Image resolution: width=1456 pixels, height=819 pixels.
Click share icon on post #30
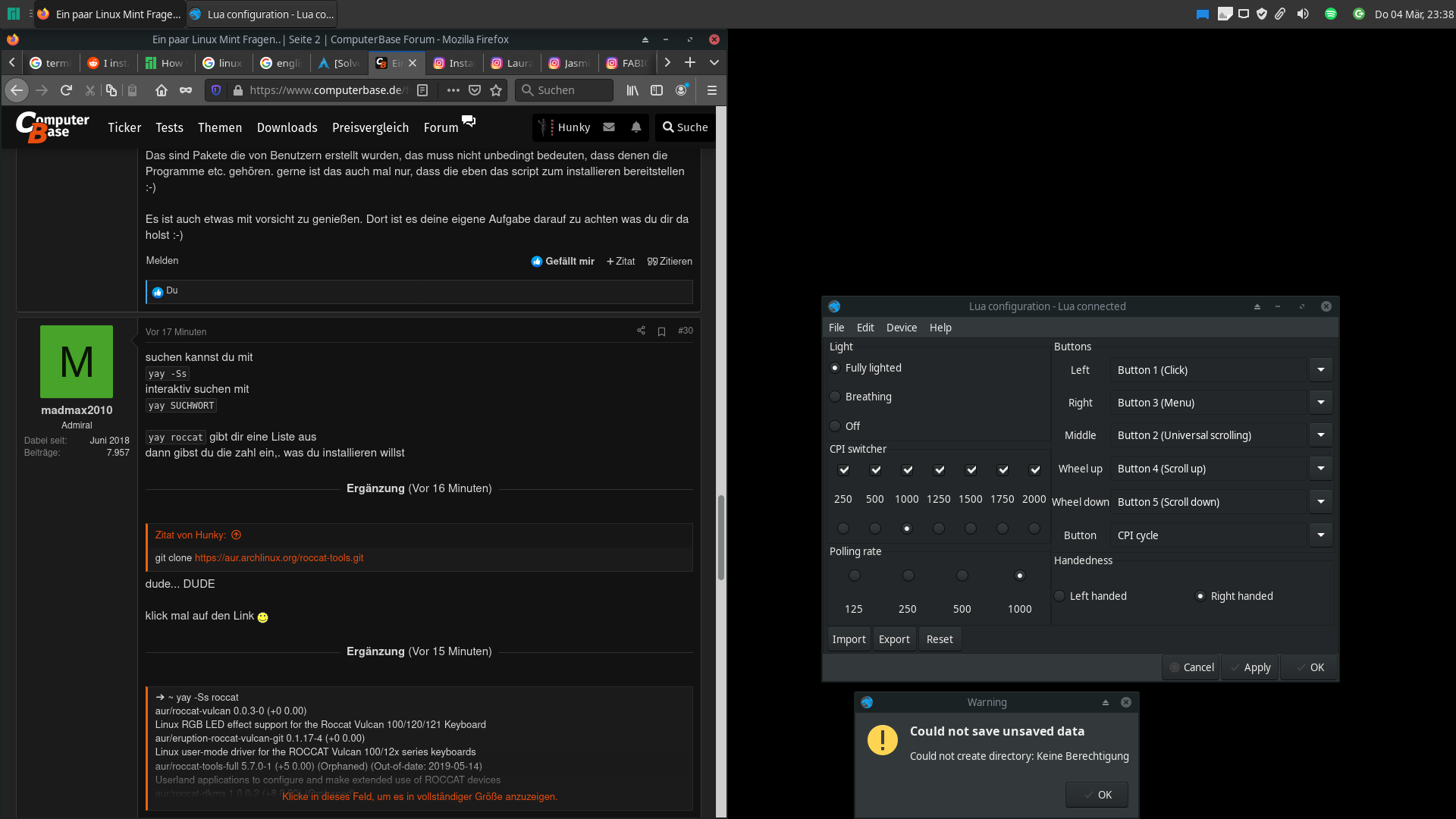(641, 331)
